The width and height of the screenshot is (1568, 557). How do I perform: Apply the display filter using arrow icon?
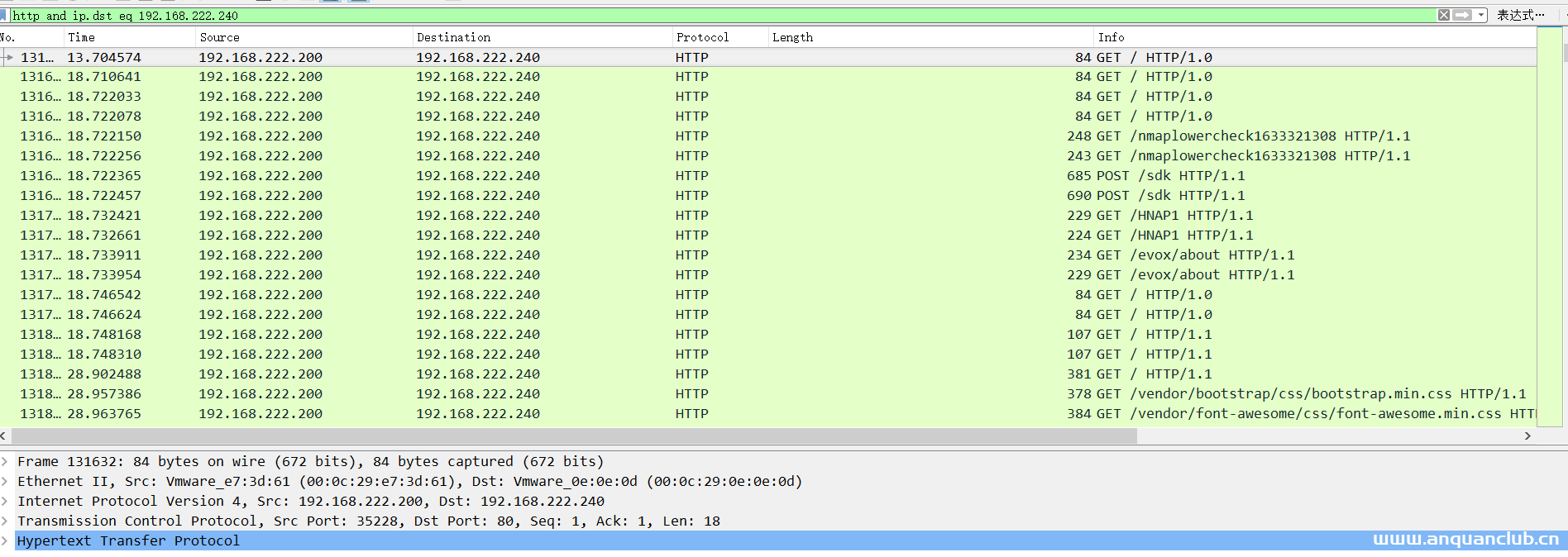coord(1462,15)
